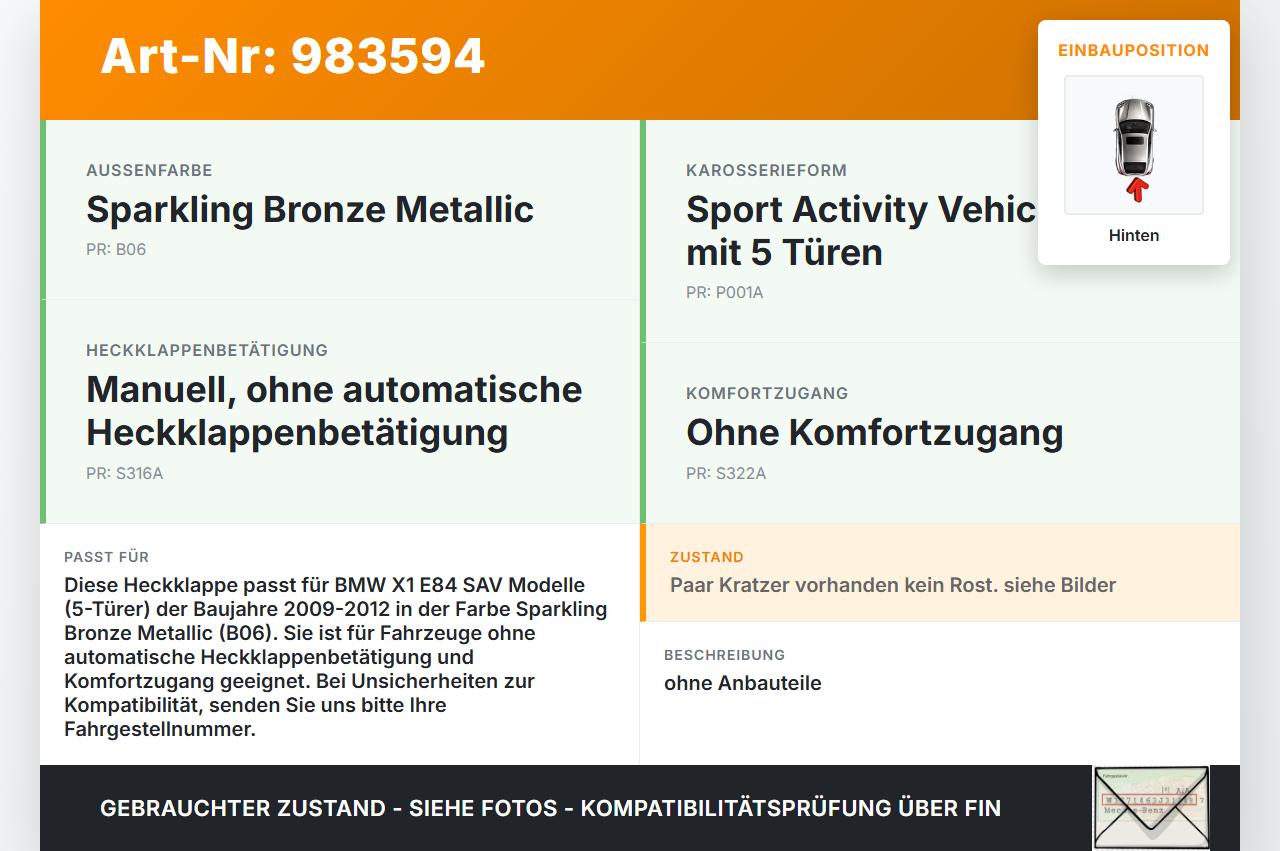Toggle the BESCHREIBUNG section

point(940,670)
